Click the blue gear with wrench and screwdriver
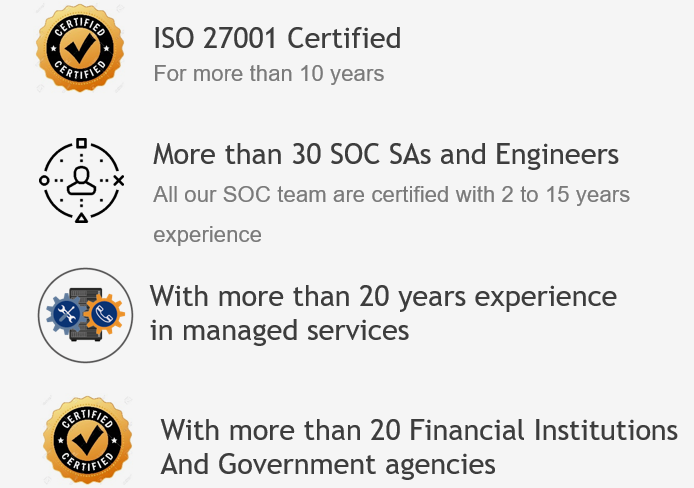The width and height of the screenshot is (694, 488). pos(66,314)
